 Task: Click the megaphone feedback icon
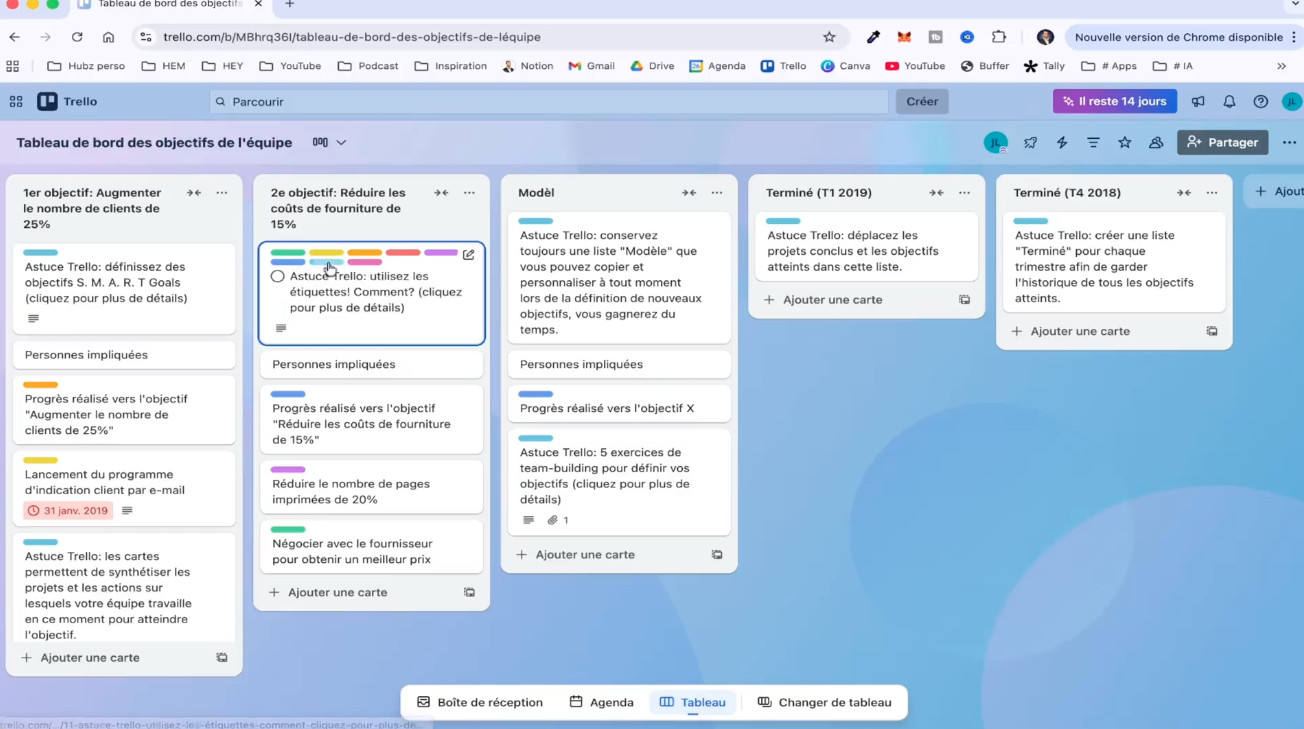click(x=1198, y=102)
